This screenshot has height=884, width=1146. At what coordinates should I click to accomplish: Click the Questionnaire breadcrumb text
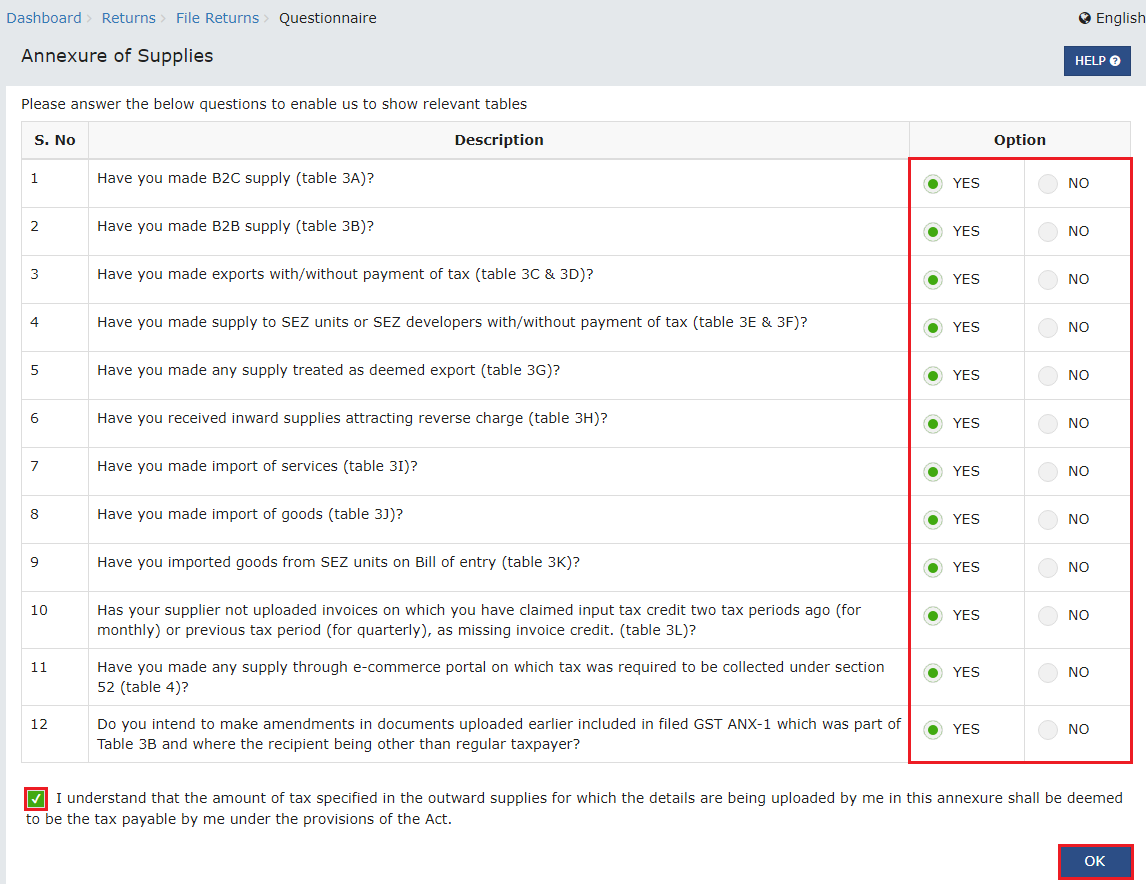327,18
